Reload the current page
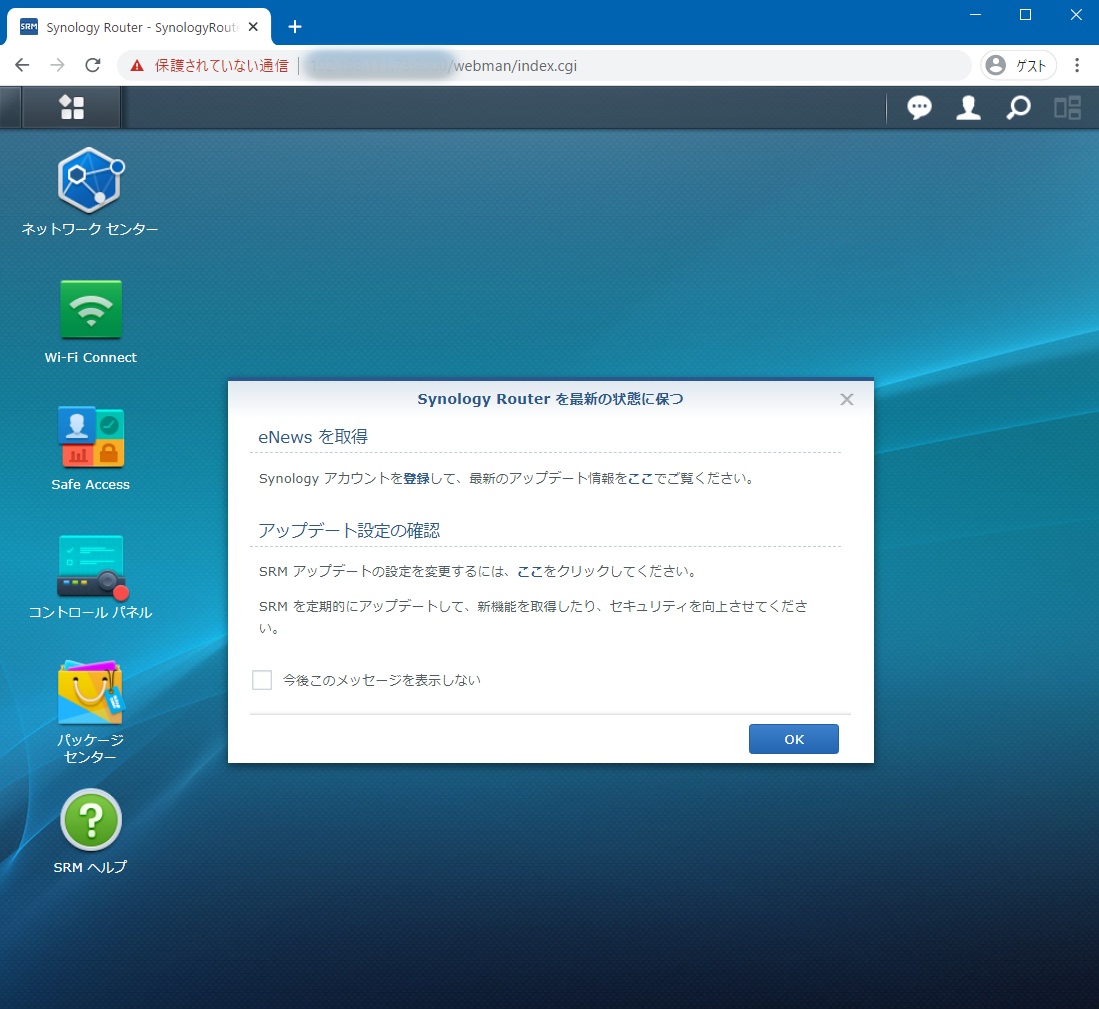The height and width of the screenshot is (1009, 1099). coord(93,65)
